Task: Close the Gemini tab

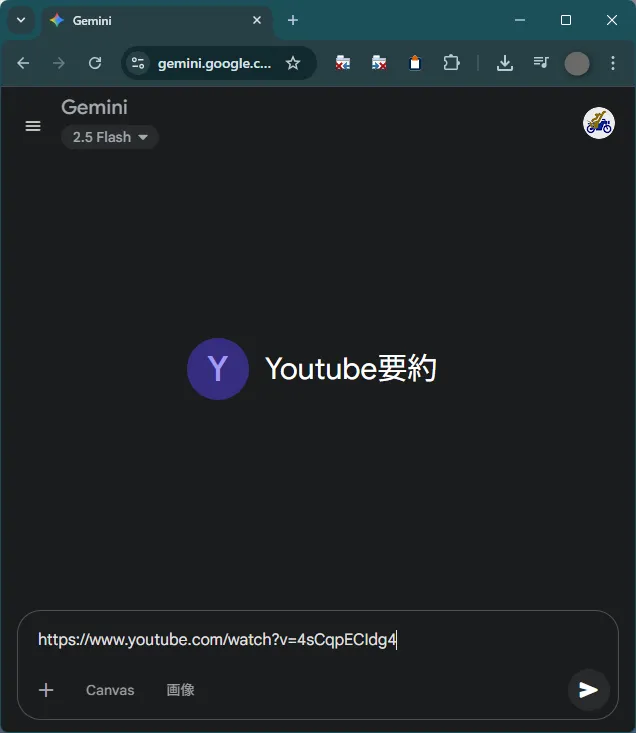Action: click(x=257, y=20)
